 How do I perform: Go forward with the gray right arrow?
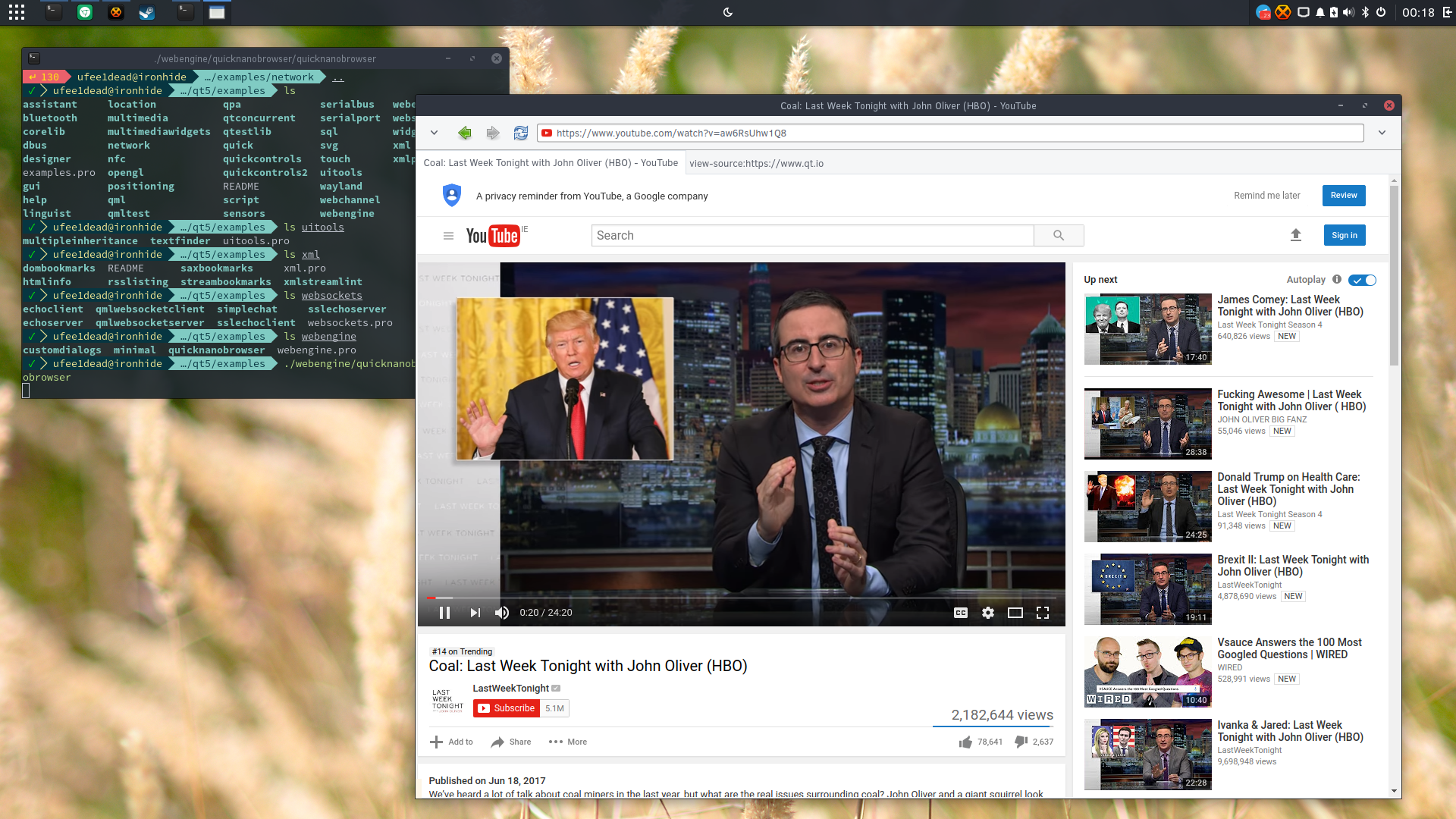pos(493,133)
